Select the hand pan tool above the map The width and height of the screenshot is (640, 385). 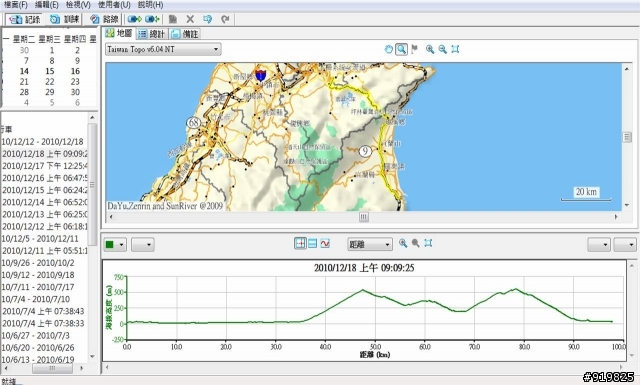(x=389, y=49)
